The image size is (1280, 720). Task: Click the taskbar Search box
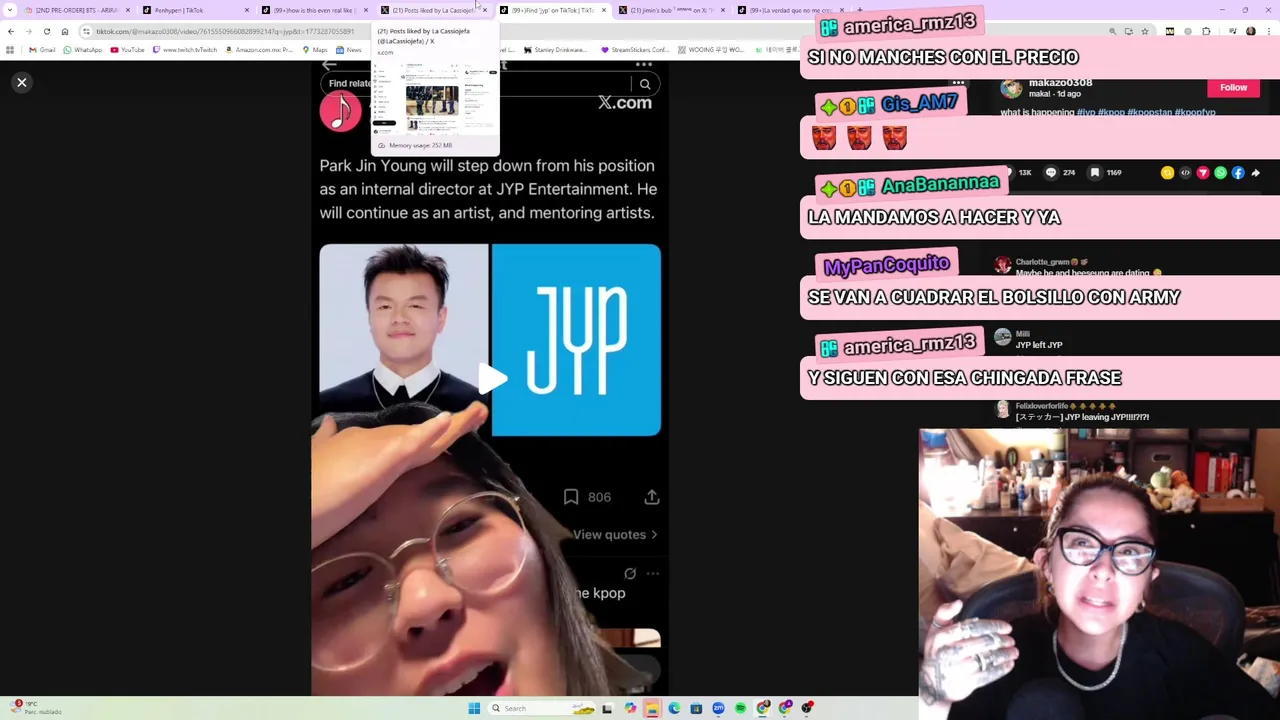[540, 708]
